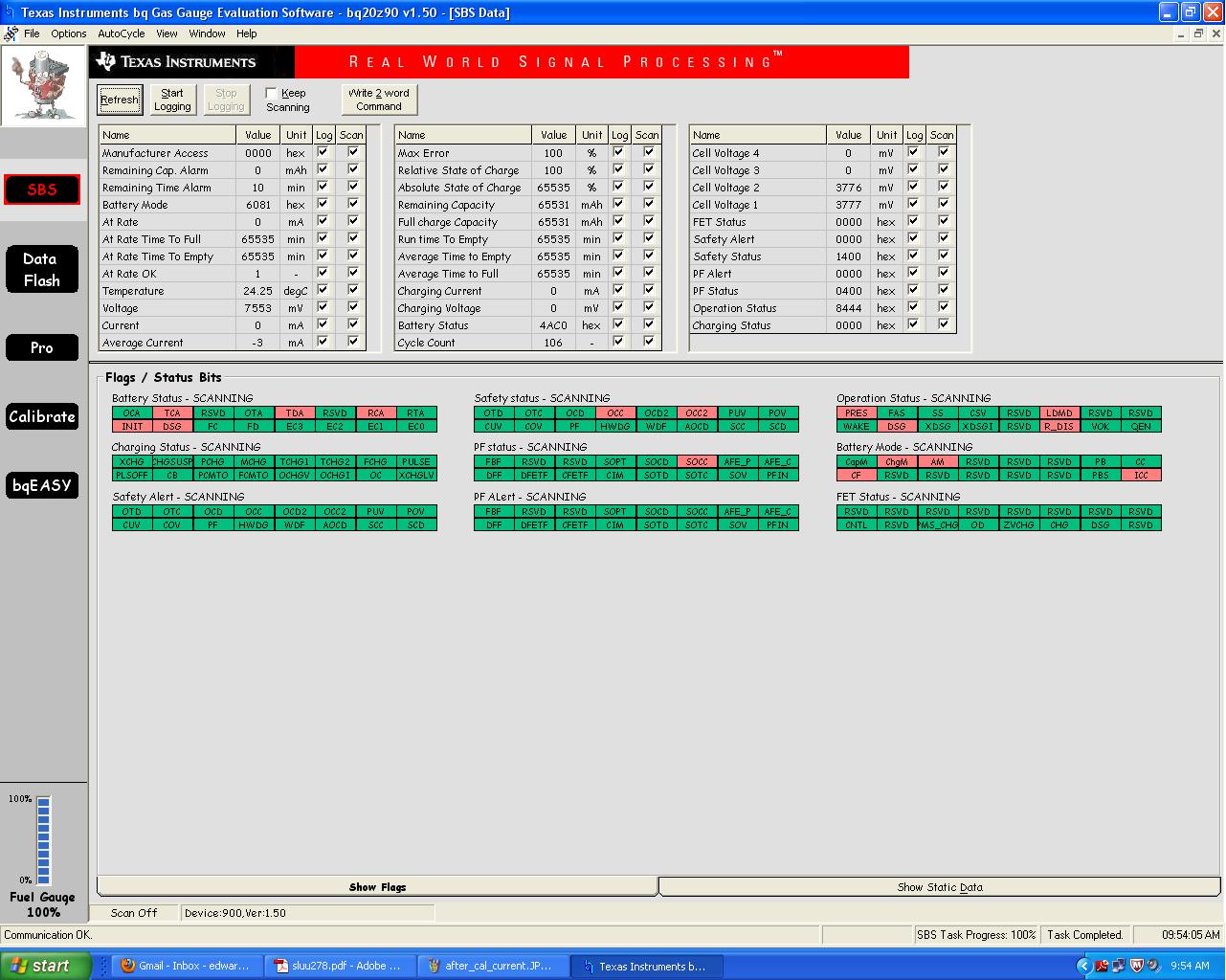Image resolution: width=1226 pixels, height=980 pixels.
Task: Click the SBS app icon in menu bar
Action: pos(11,33)
